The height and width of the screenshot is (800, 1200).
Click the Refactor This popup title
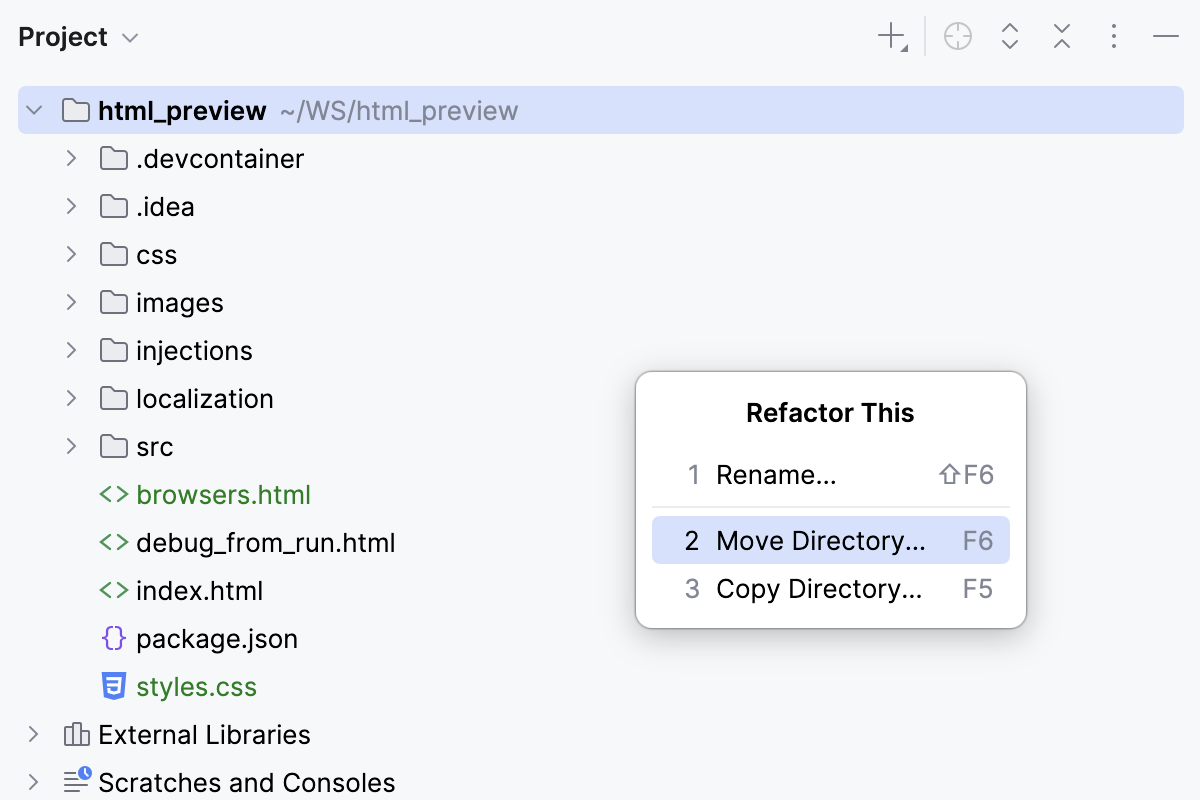830,413
